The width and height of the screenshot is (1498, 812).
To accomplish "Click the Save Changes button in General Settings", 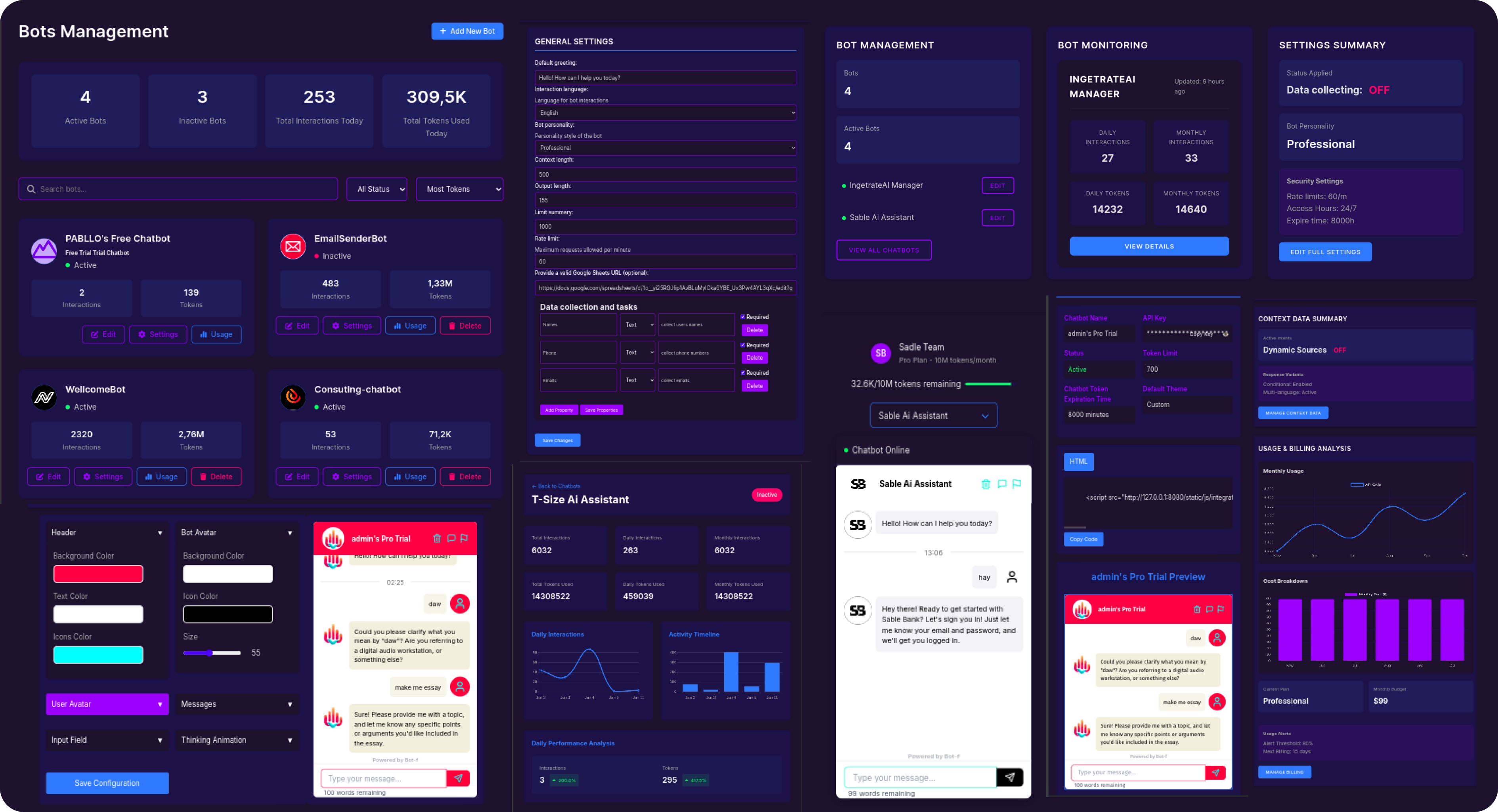I will (558, 440).
